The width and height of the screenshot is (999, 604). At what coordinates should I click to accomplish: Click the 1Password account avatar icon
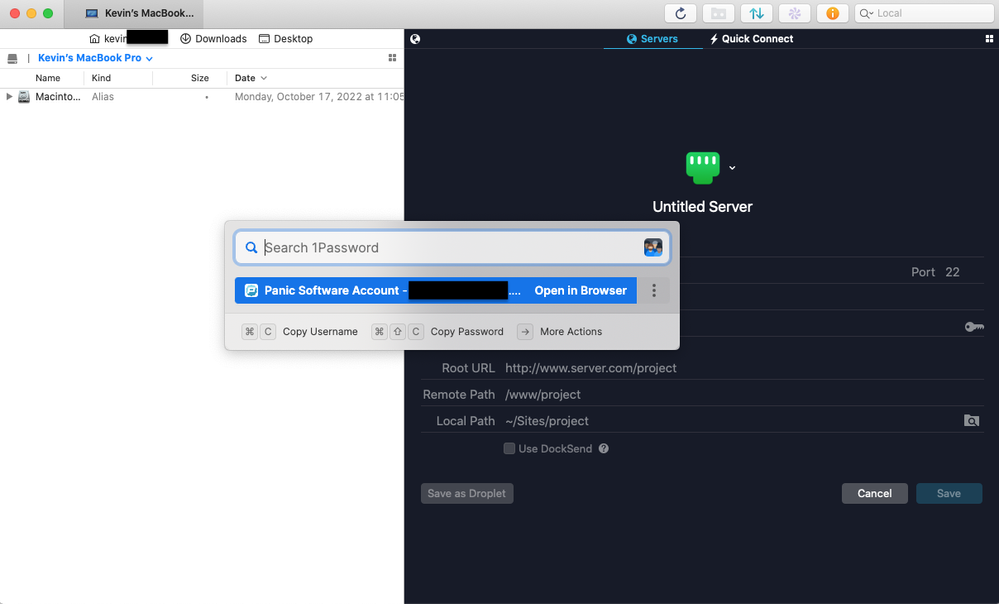tap(653, 247)
